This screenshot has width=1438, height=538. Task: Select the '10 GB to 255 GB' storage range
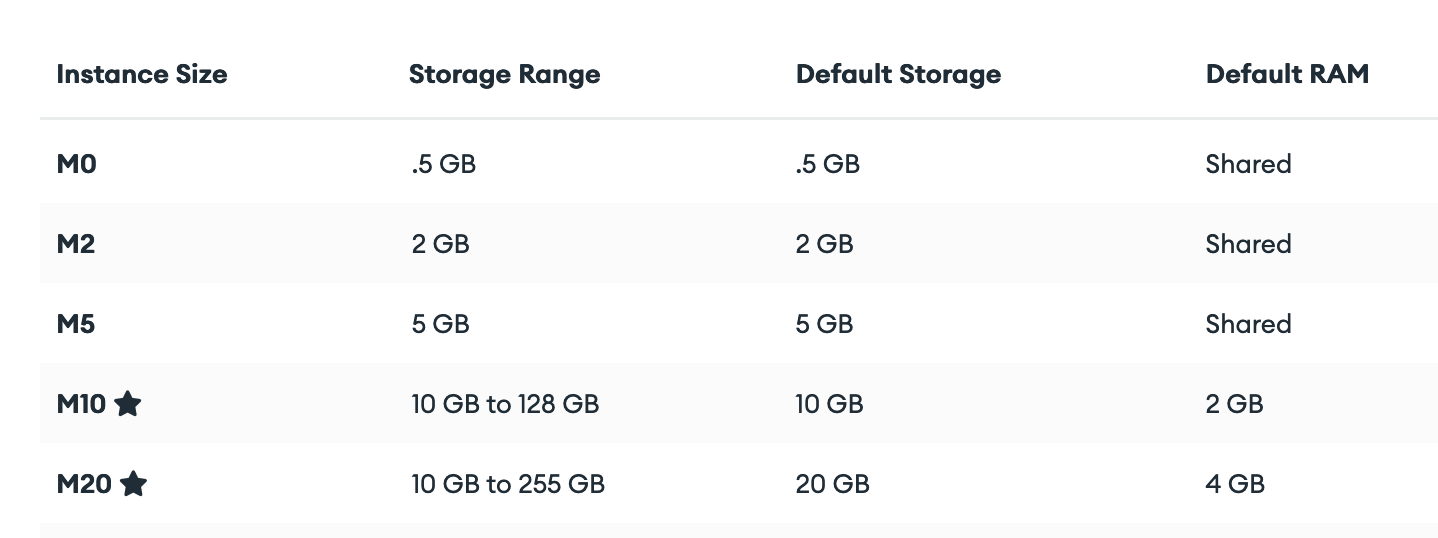tap(508, 484)
